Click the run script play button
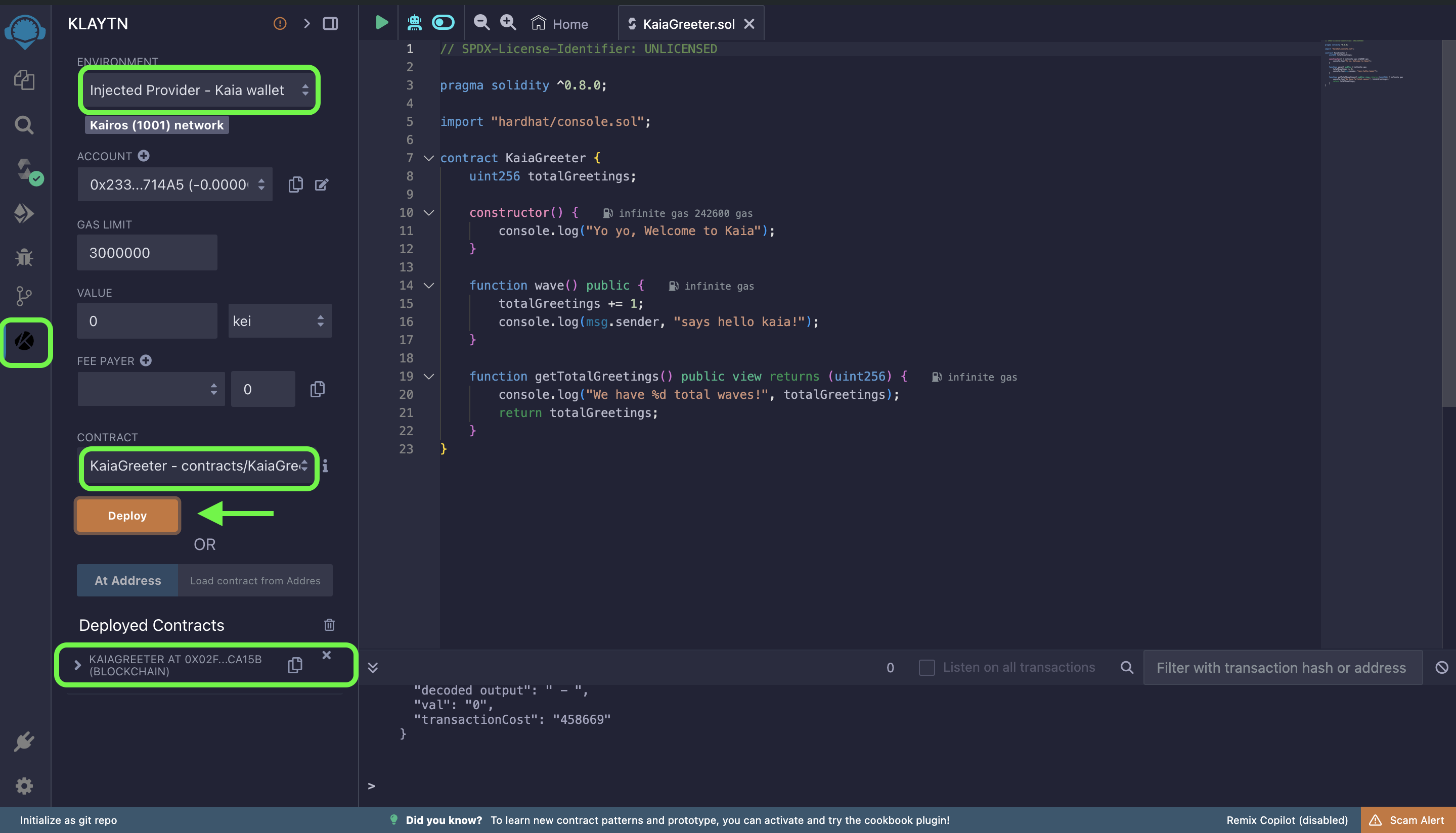The height and width of the screenshot is (833, 1456). tap(381, 23)
